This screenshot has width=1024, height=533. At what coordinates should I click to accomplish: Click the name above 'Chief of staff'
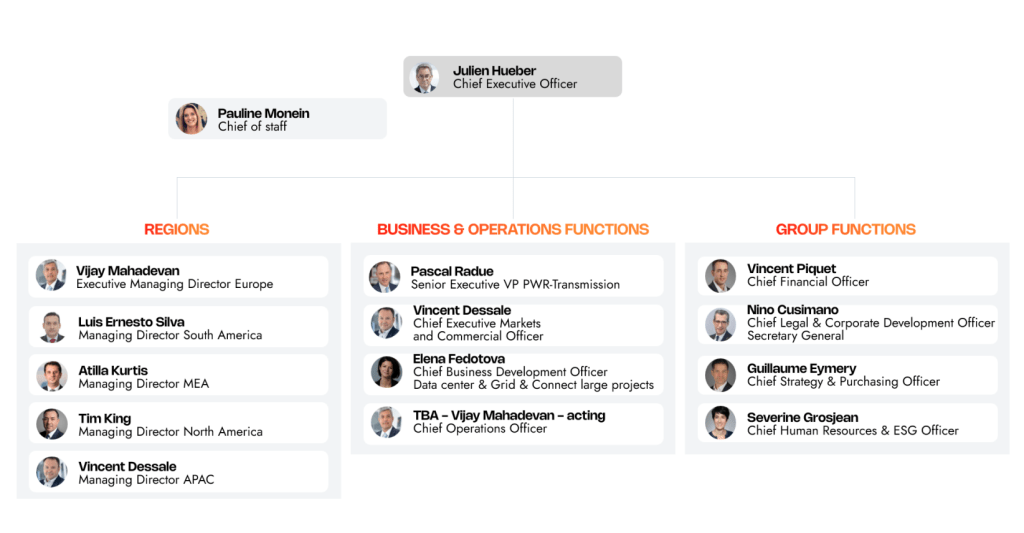tap(263, 113)
